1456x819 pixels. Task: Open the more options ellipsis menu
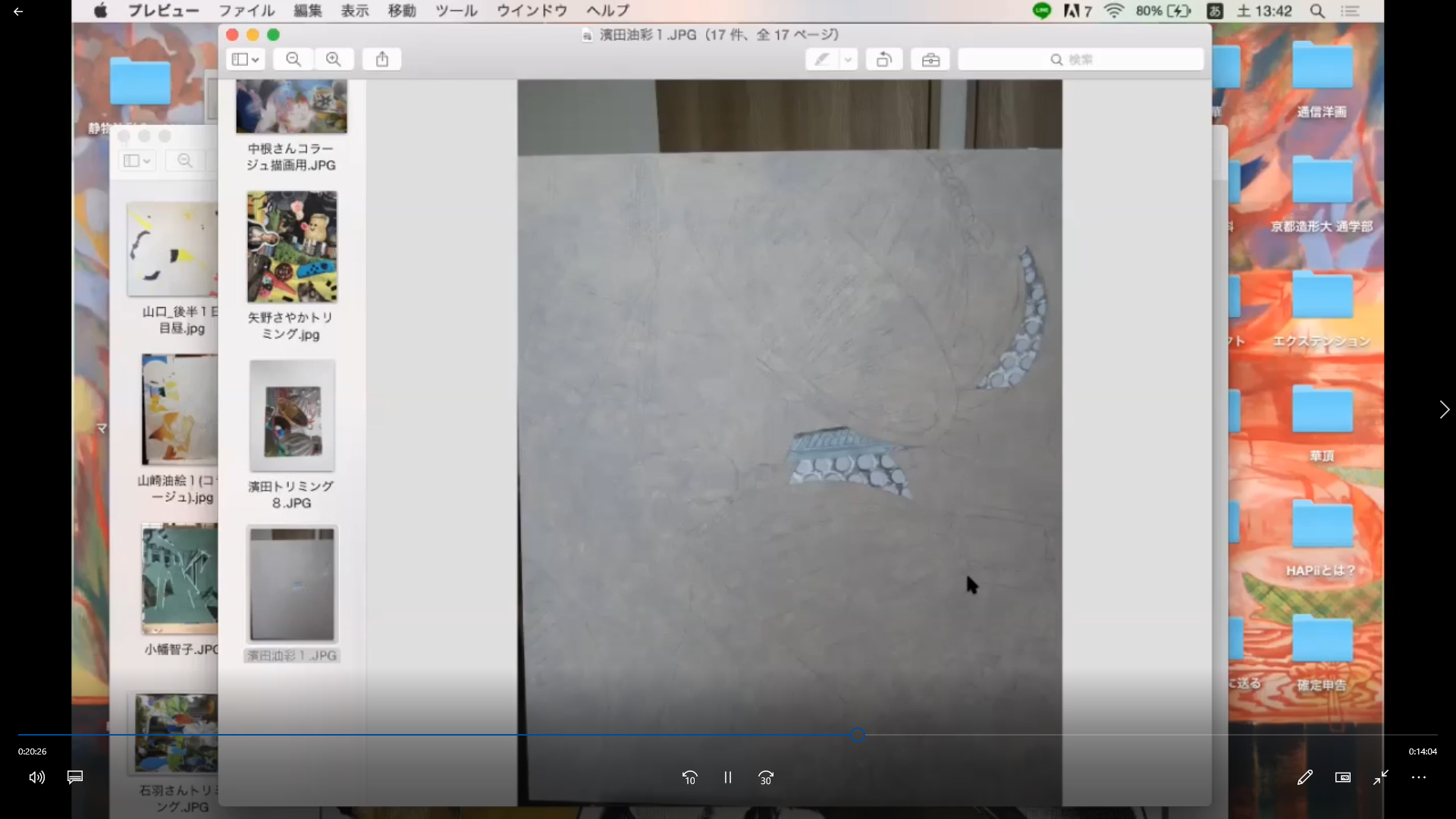tap(1419, 777)
